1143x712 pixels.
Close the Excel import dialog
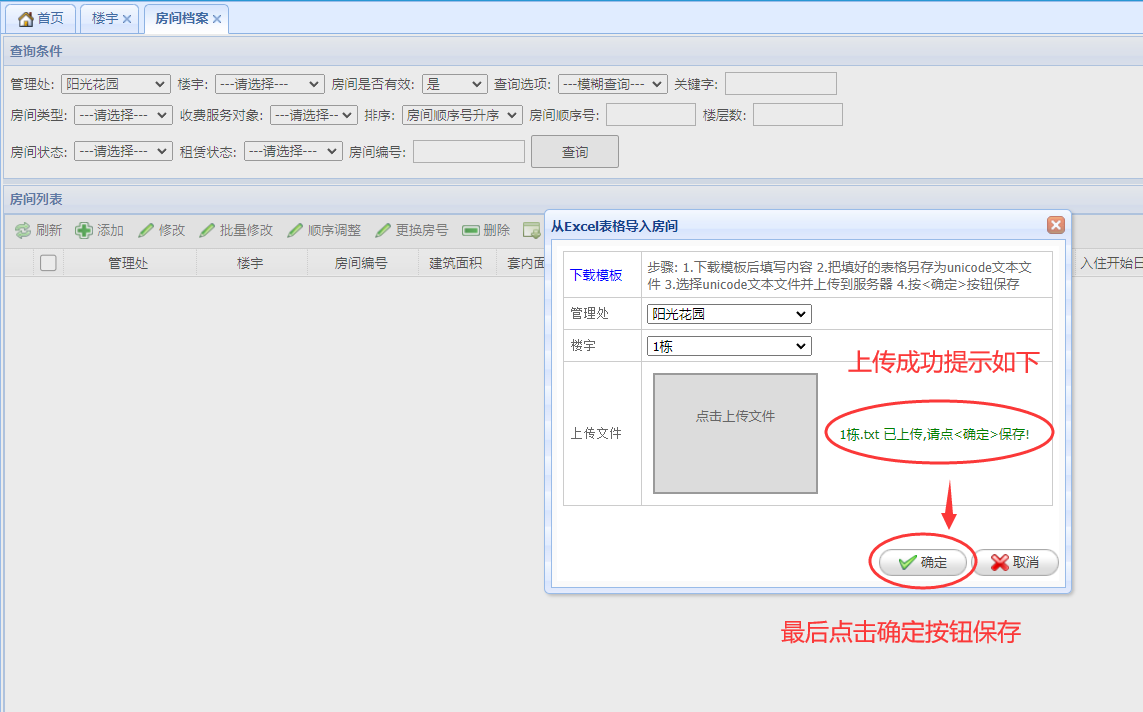click(1055, 226)
